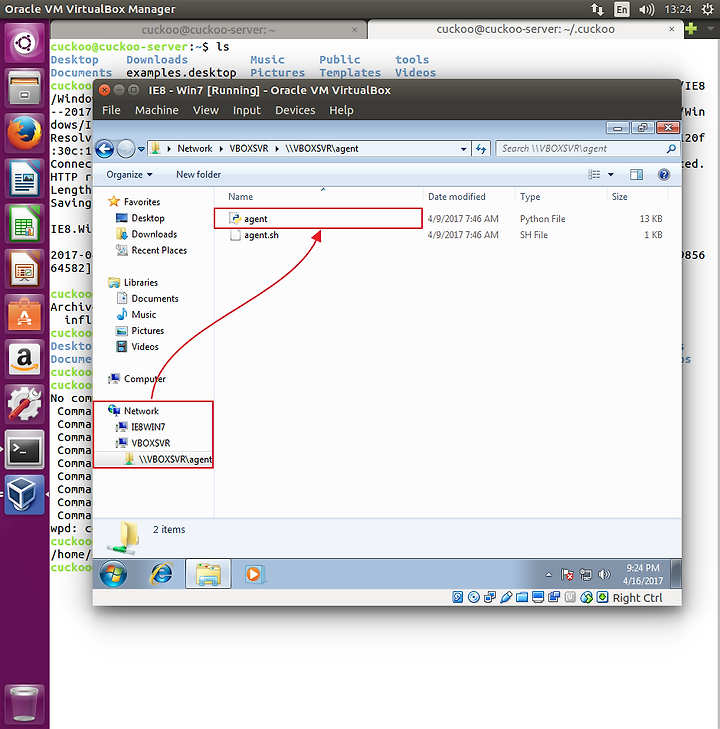This screenshot has height=729, width=720.
Task: Open Windows Media Player from the taskbar
Action: click(254, 574)
